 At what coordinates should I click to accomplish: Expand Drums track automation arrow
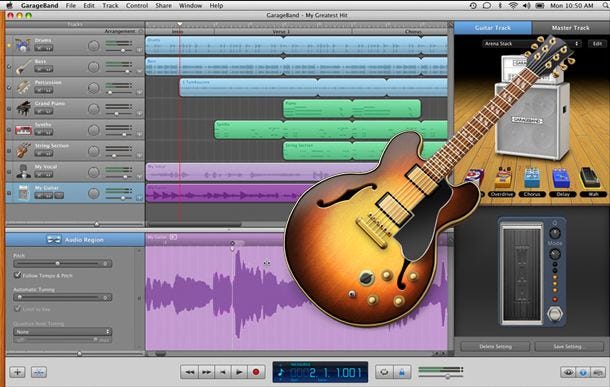click(139, 50)
